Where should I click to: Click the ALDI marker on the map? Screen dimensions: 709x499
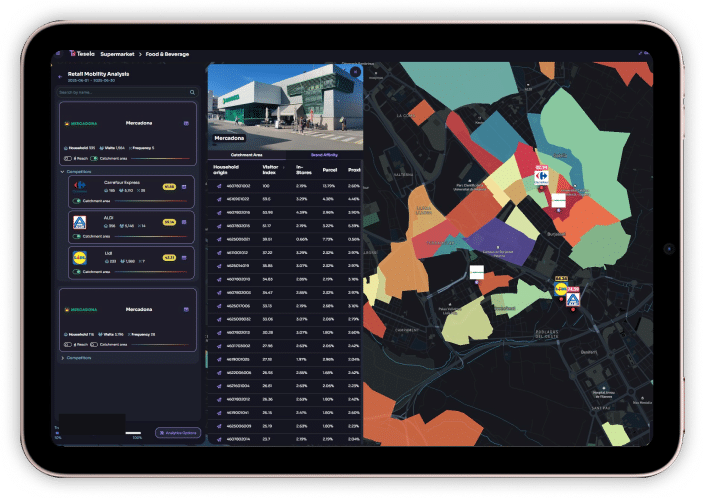[573, 299]
